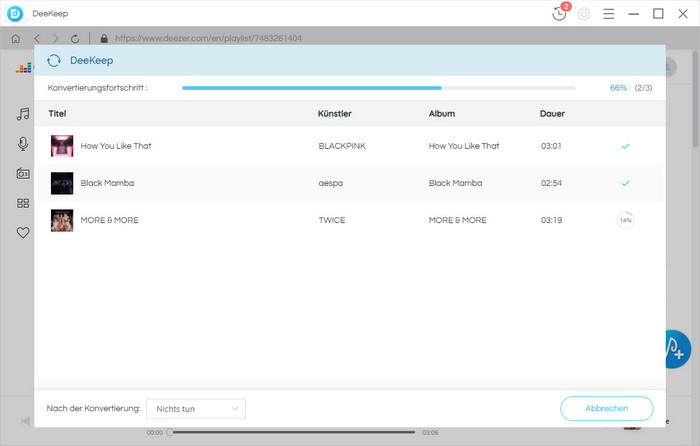Image resolution: width=700 pixels, height=446 pixels.
Task: Click Album column header
Action: coord(442,113)
